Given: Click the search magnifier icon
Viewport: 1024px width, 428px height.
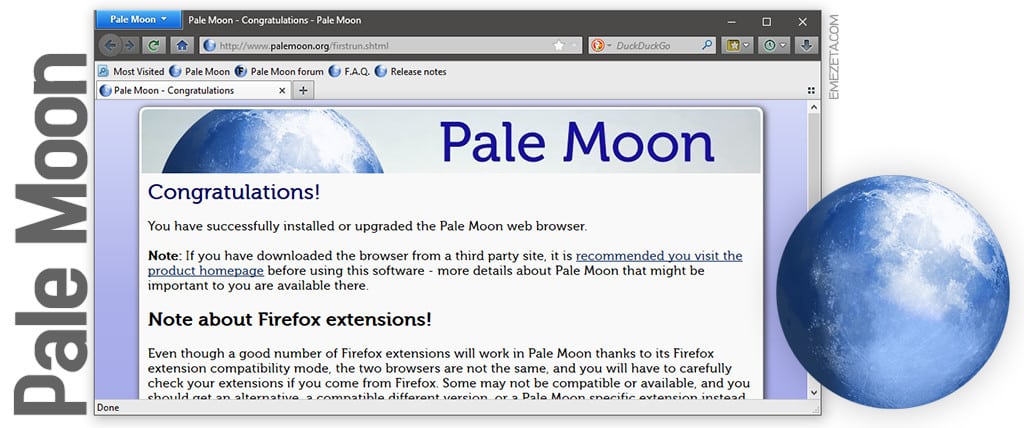Looking at the screenshot, I should (707, 45).
